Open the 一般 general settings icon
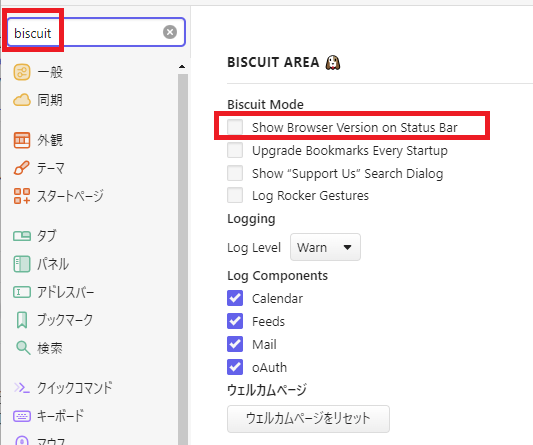This screenshot has width=533, height=445. click(x=22, y=72)
